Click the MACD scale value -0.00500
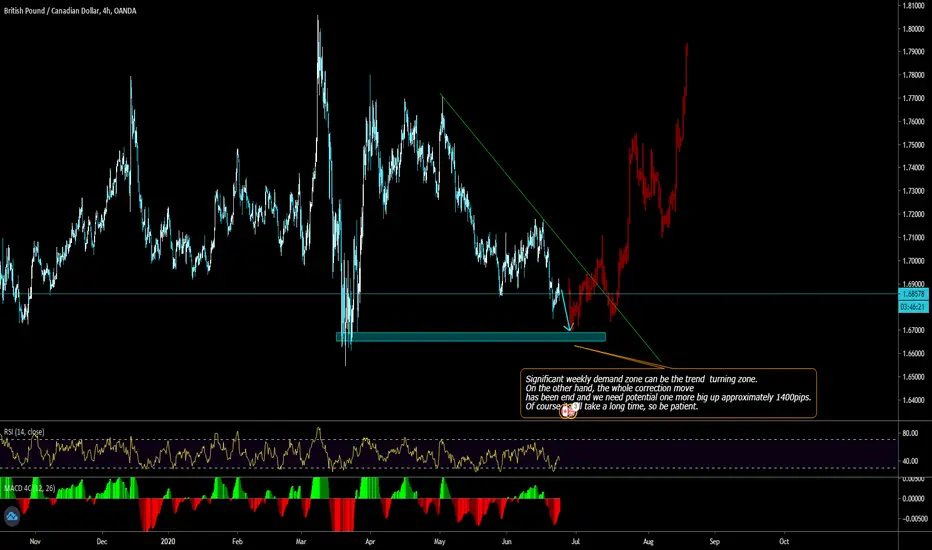The image size is (932, 550). (913, 518)
